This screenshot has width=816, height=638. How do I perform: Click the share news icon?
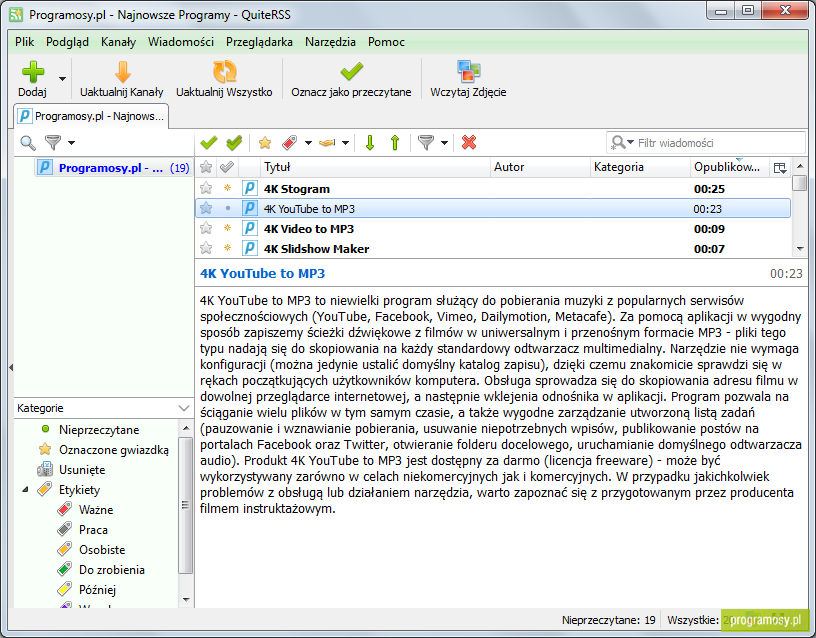point(327,142)
